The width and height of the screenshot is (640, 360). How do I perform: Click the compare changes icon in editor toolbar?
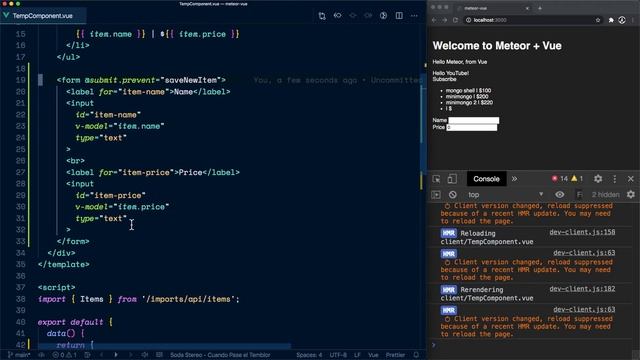click(322, 16)
